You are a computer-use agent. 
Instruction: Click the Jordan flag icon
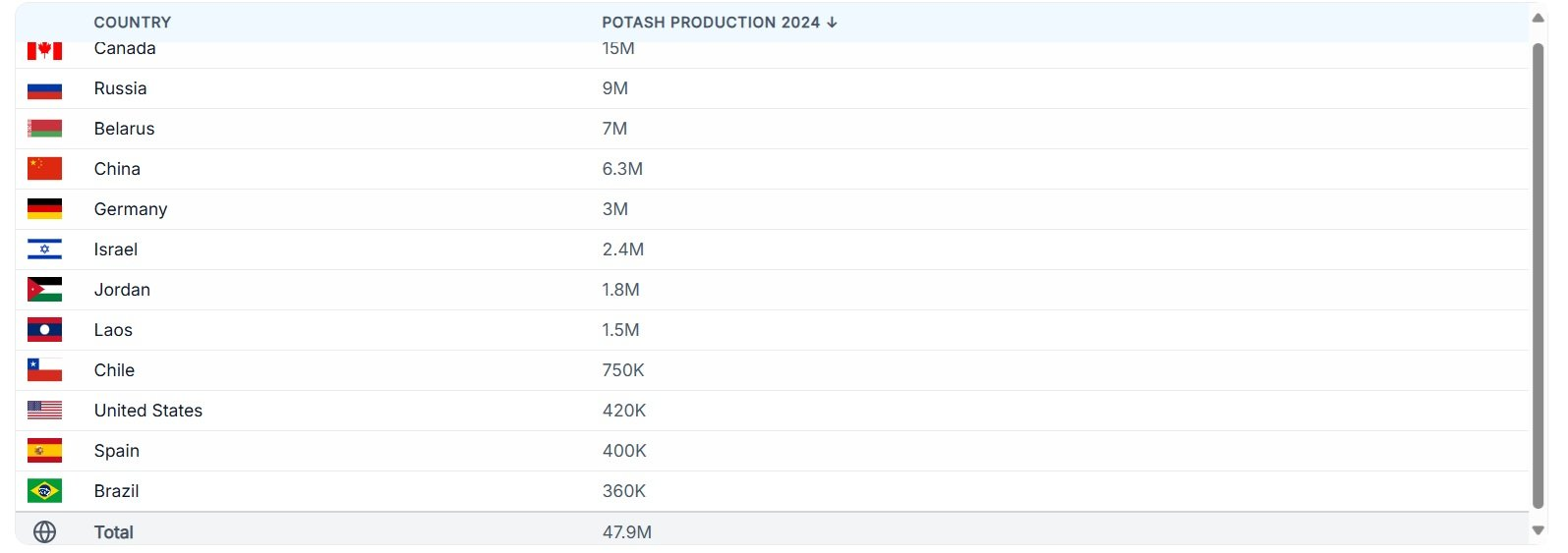pyautogui.click(x=44, y=290)
